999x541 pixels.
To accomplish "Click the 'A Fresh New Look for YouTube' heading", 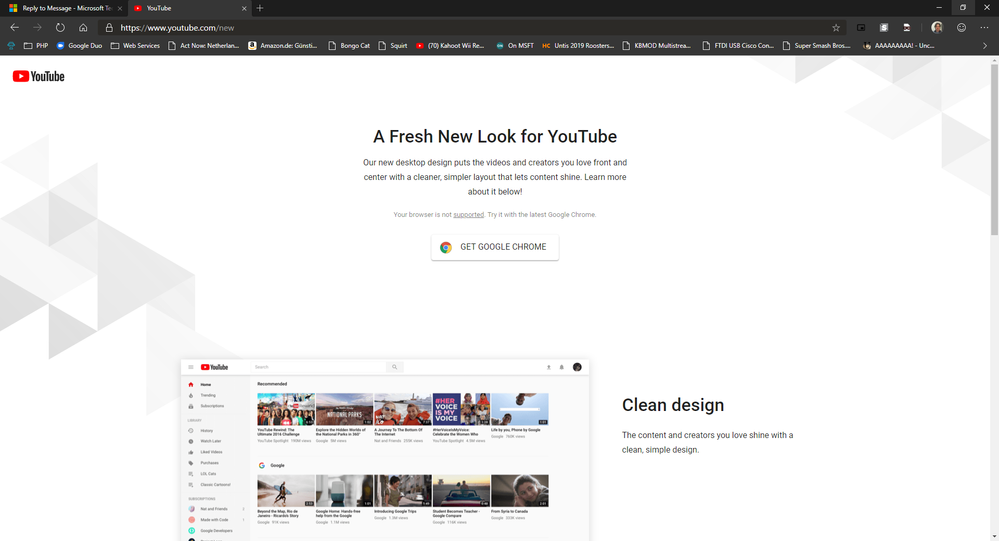I will (x=495, y=136).
